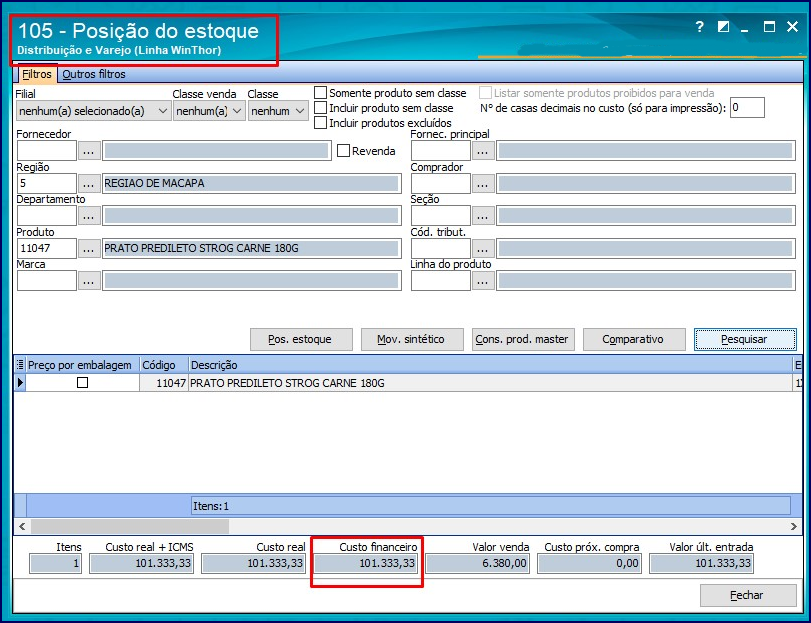The width and height of the screenshot is (811, 623).
Task: Click the REGIAO DE MACAPA description field
Action: coord(251,184)
